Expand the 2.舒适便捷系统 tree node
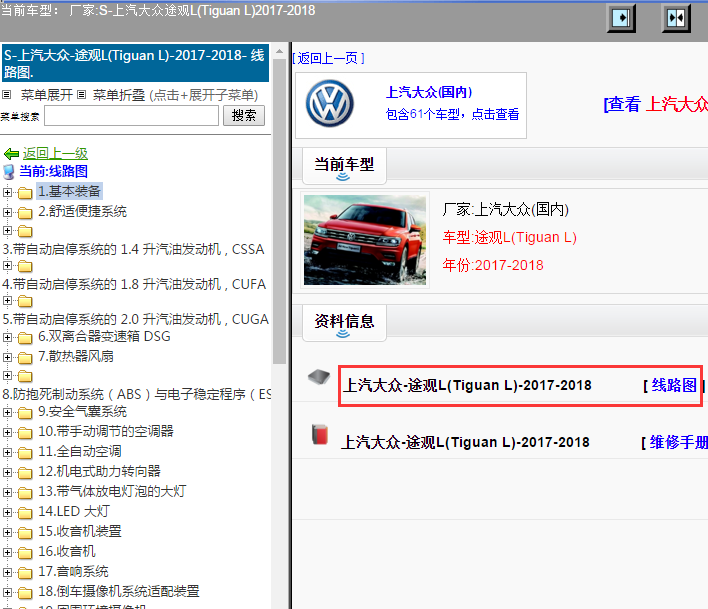The image size is (708, 609). point(7,212)
